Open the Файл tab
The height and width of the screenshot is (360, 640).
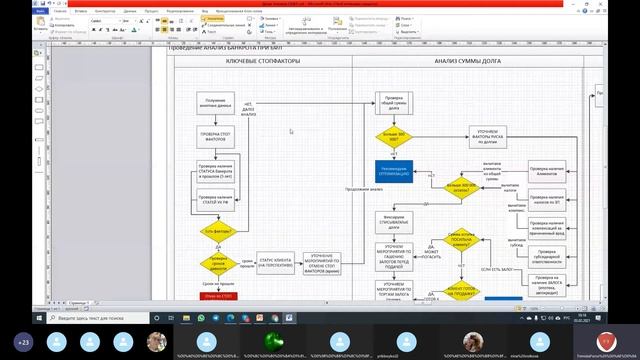pos(40,11)
